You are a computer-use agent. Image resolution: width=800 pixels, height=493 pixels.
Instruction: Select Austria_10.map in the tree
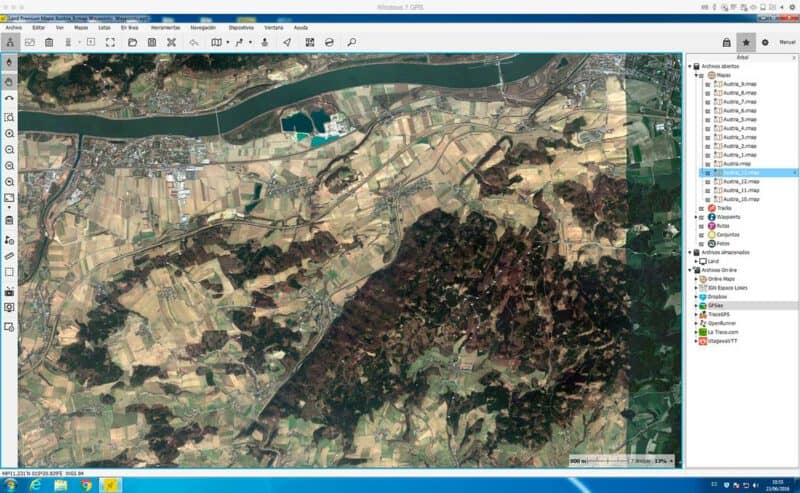coord(741,200)
